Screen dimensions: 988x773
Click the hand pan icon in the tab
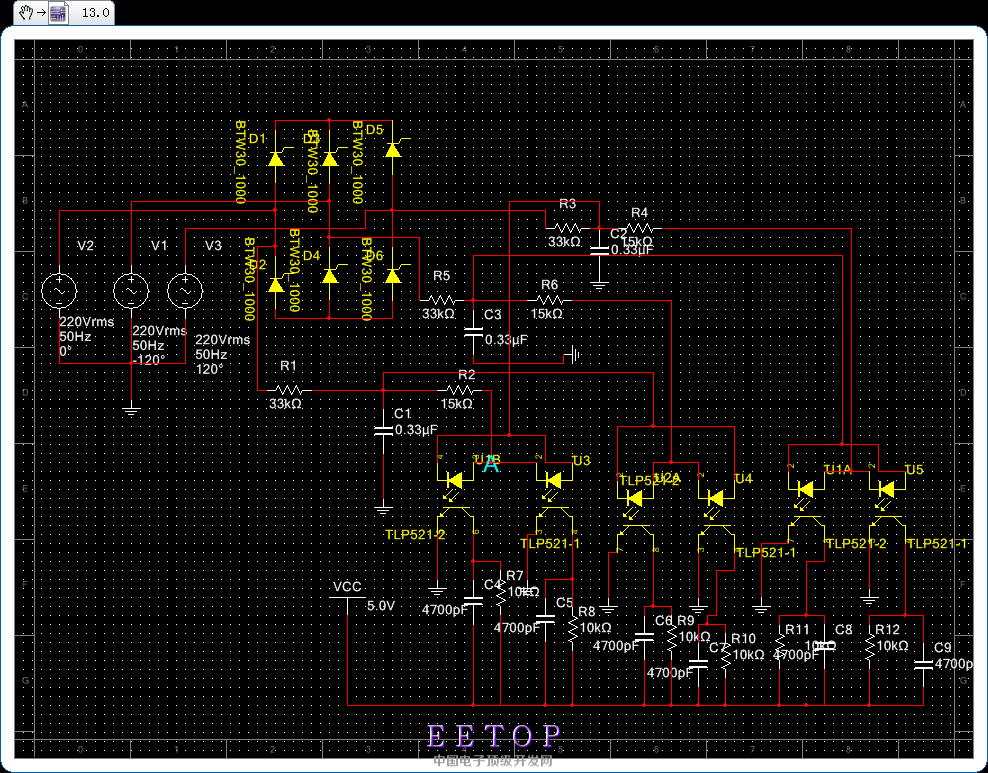pyautogui.click(x=25, y=13)
